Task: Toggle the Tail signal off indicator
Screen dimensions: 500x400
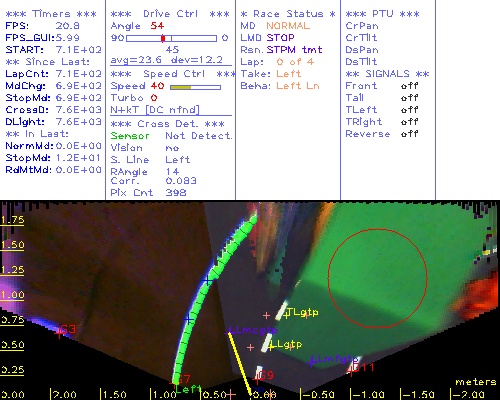Action: click(409, 98)
